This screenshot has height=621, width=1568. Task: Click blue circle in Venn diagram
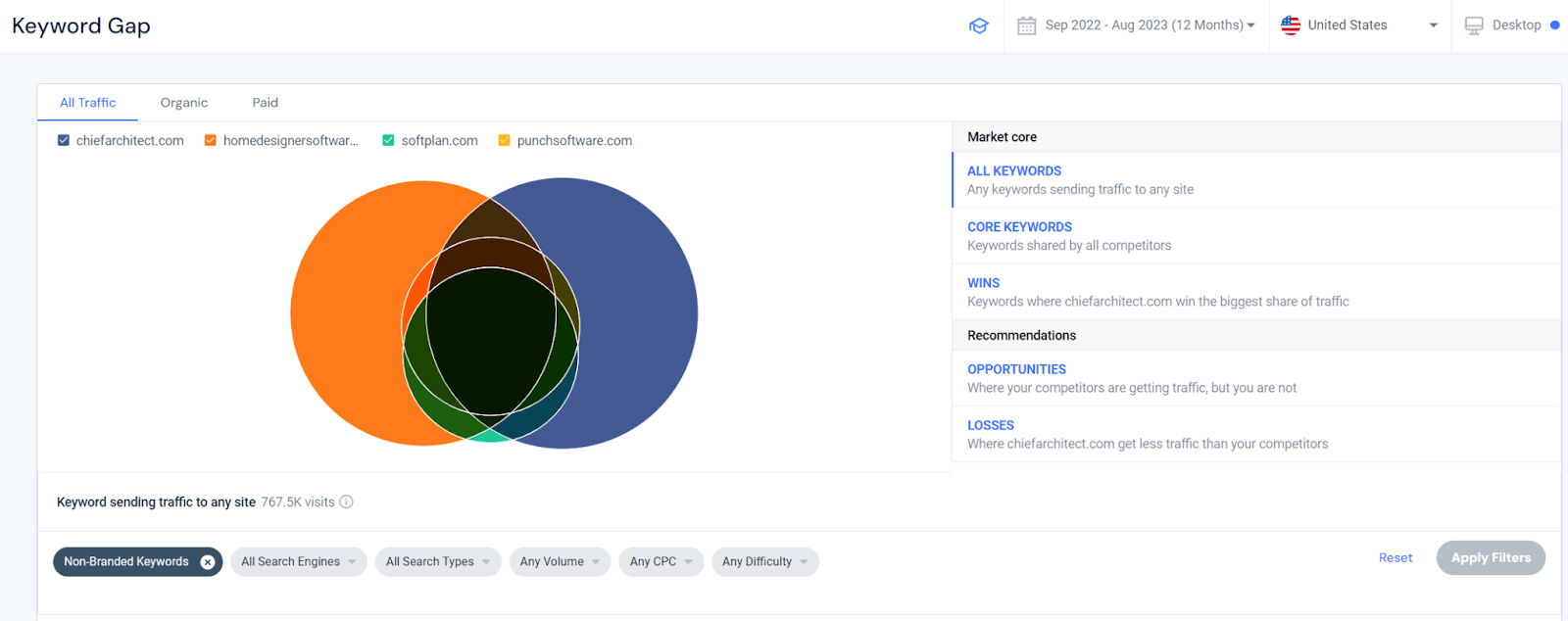pyautogui.click(x=637, y=313)
